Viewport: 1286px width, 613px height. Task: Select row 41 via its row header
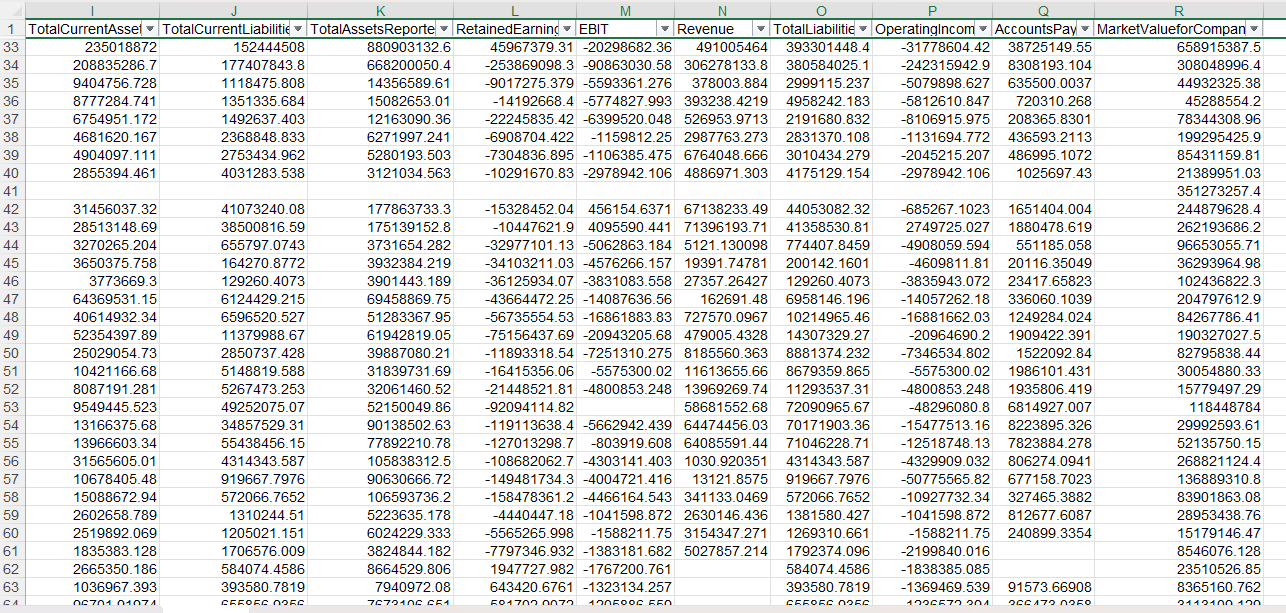click(x=12, y=190)
